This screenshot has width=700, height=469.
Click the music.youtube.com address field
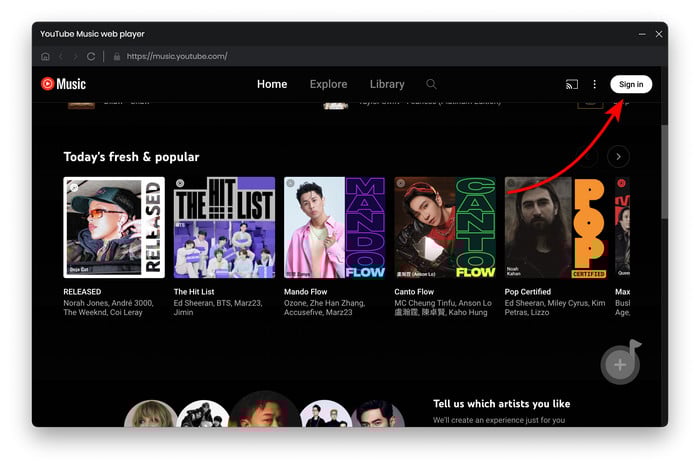[x=177, y=56]
